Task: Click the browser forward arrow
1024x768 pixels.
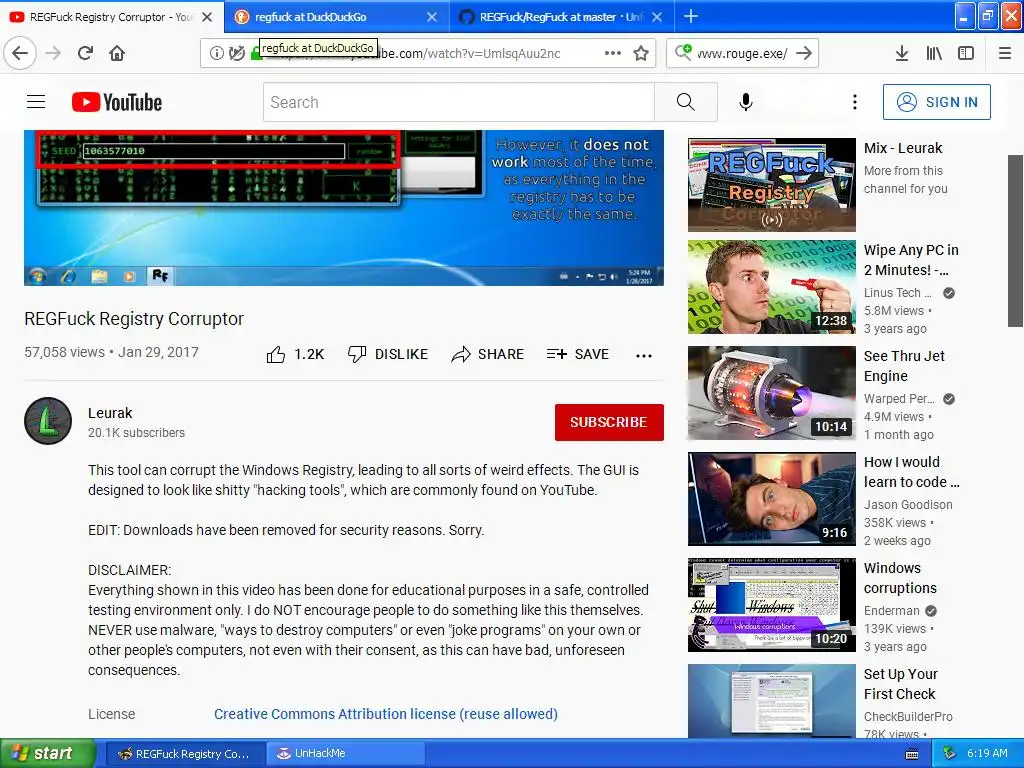Action: (53, 53)
